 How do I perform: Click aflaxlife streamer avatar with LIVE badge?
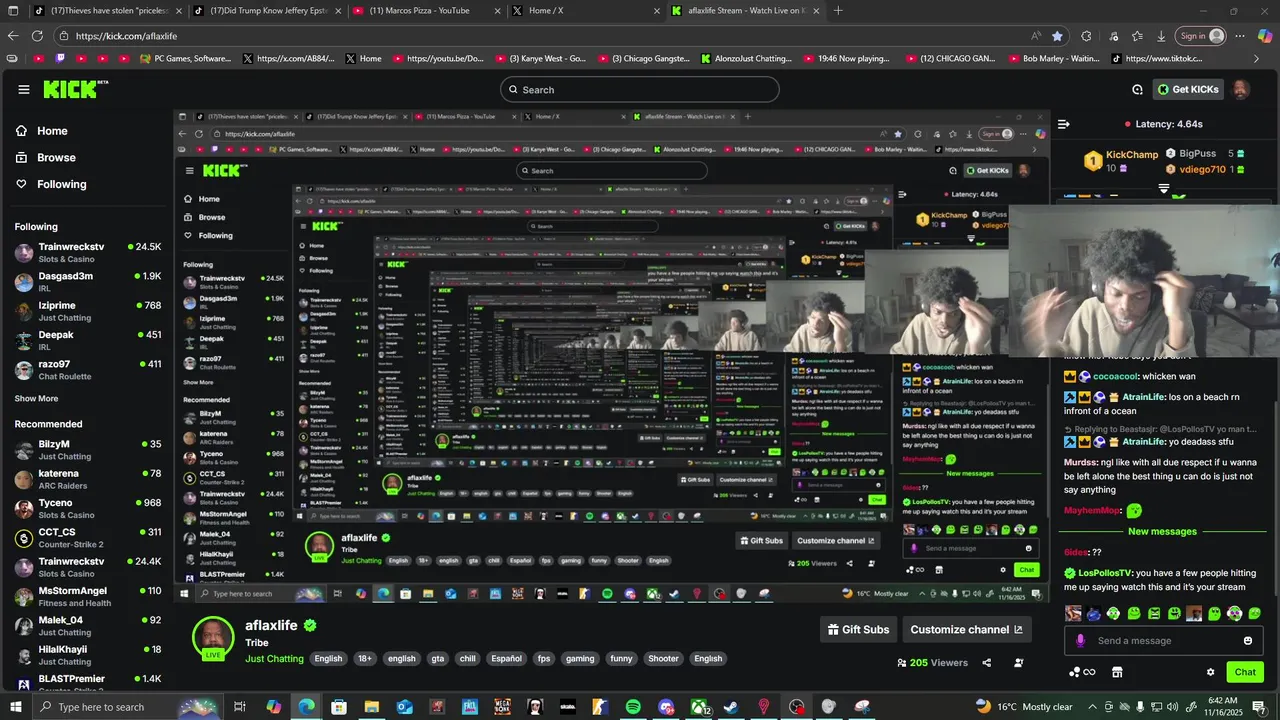coord(213,638)
